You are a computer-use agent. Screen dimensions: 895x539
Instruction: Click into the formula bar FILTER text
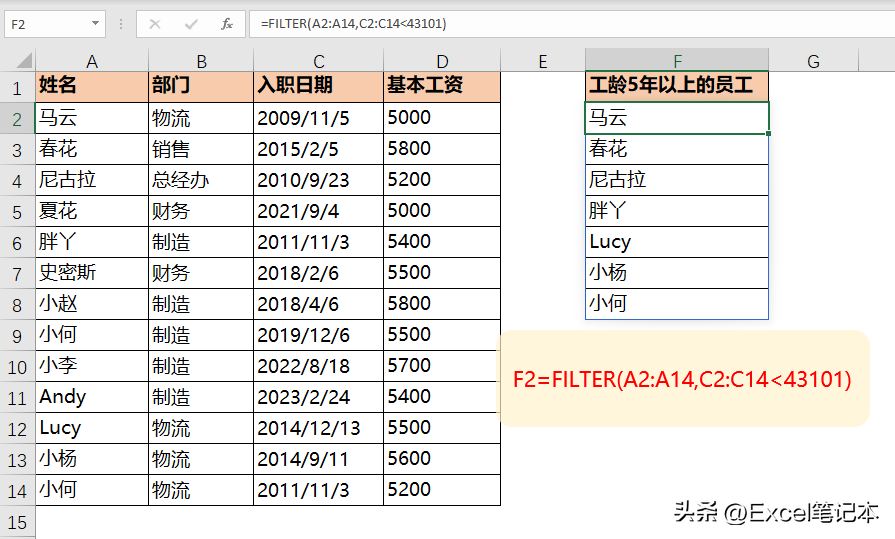pos(353,24)
